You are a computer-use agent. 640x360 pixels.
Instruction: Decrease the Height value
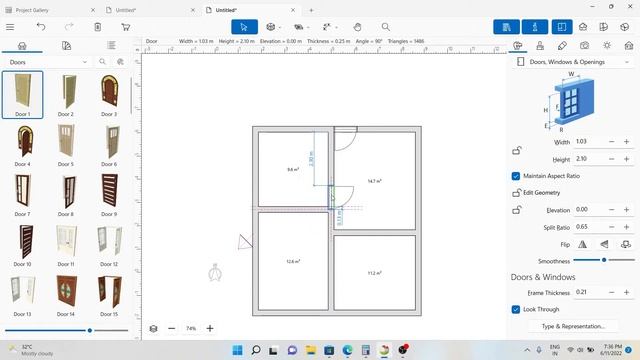tap(611, 159)
